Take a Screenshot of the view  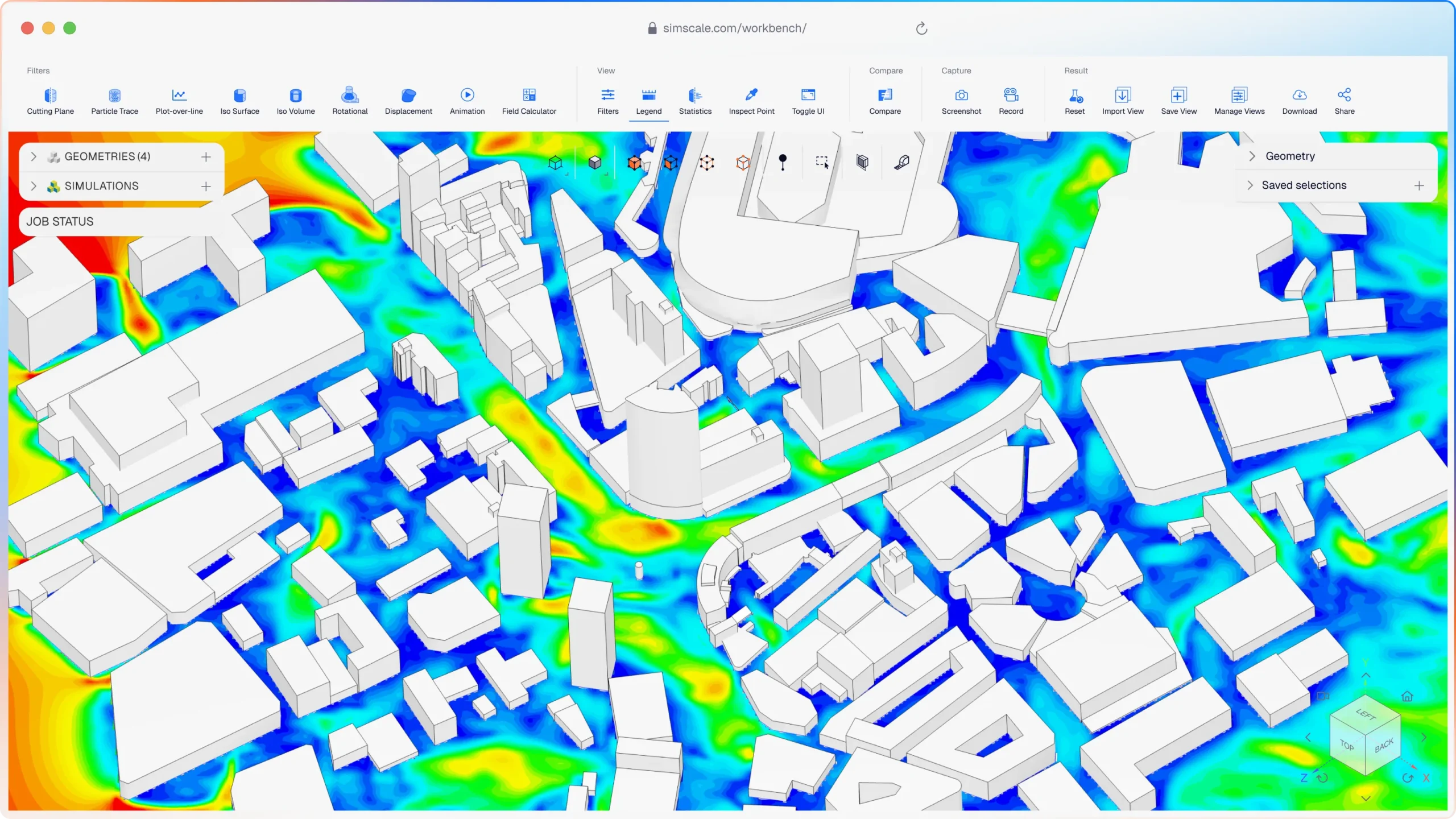point(961,101)
